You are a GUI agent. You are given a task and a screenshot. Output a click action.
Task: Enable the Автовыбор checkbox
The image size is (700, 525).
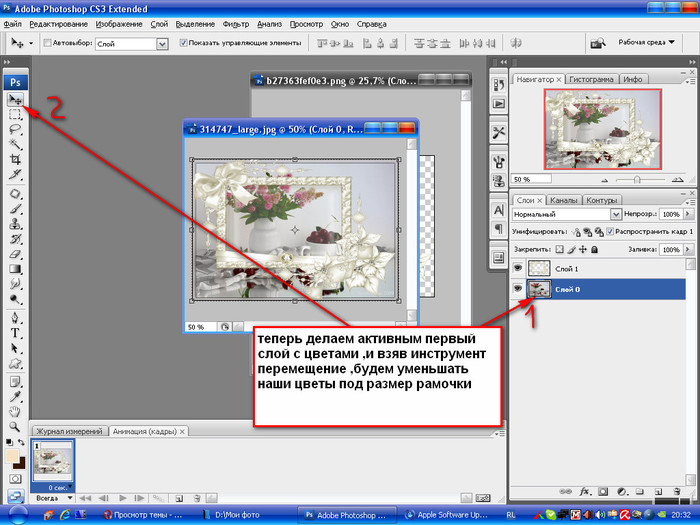47,43
